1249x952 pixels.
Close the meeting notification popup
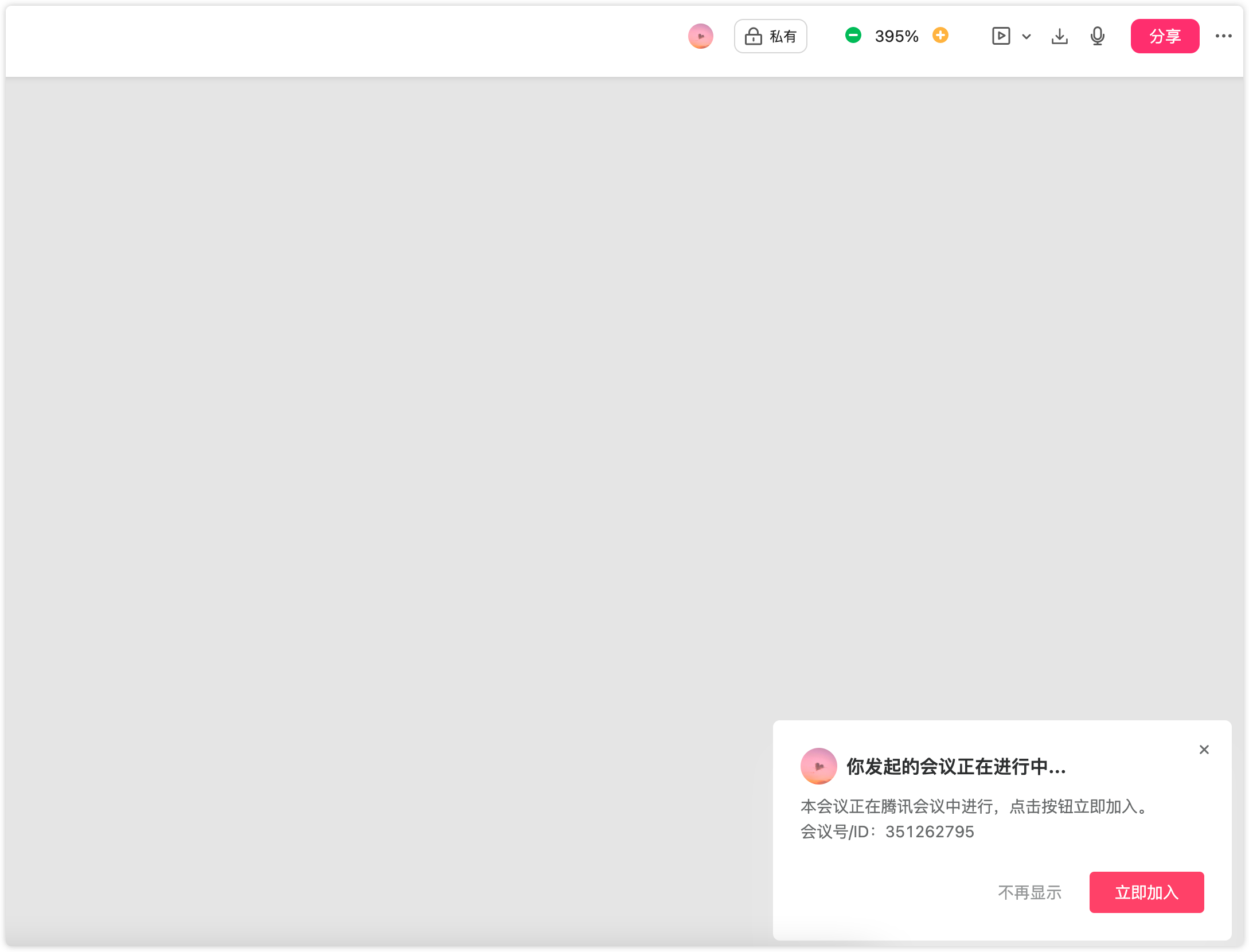(x=1204, y=750)
